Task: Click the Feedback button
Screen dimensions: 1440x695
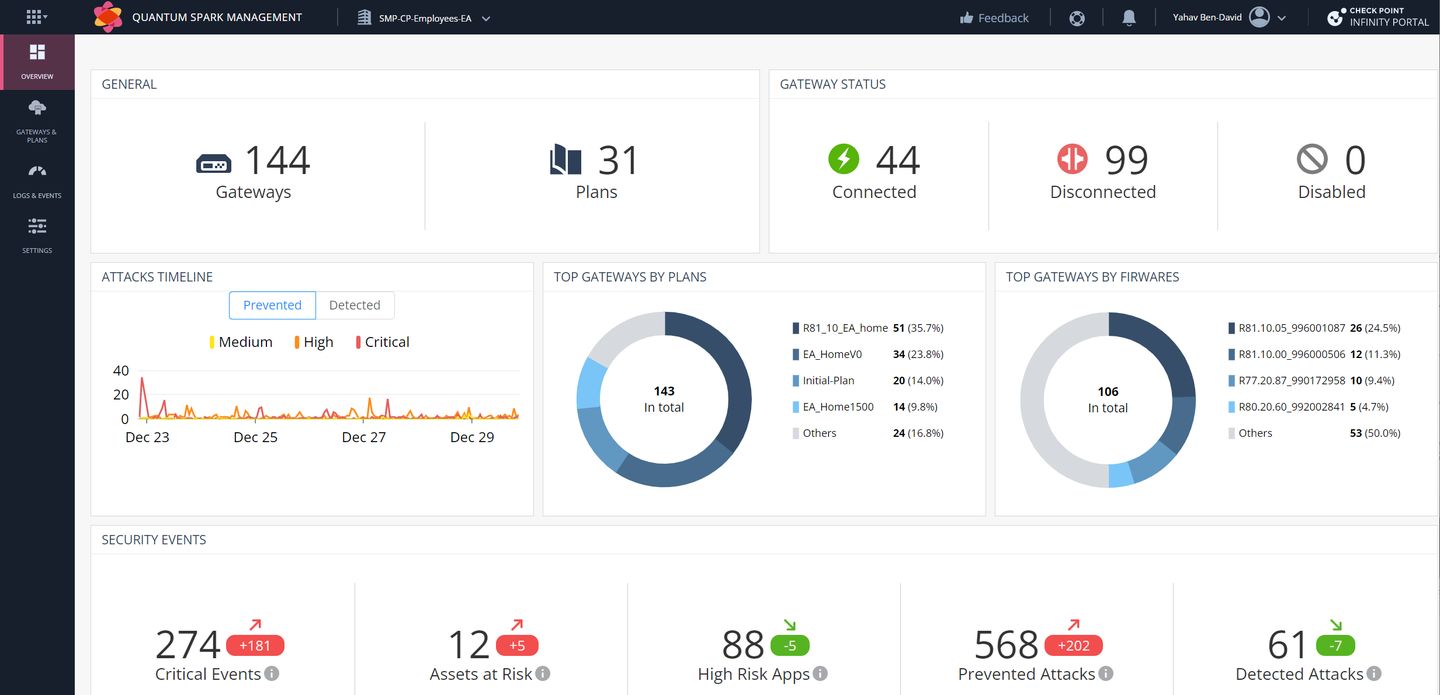Action: [994, 16]
